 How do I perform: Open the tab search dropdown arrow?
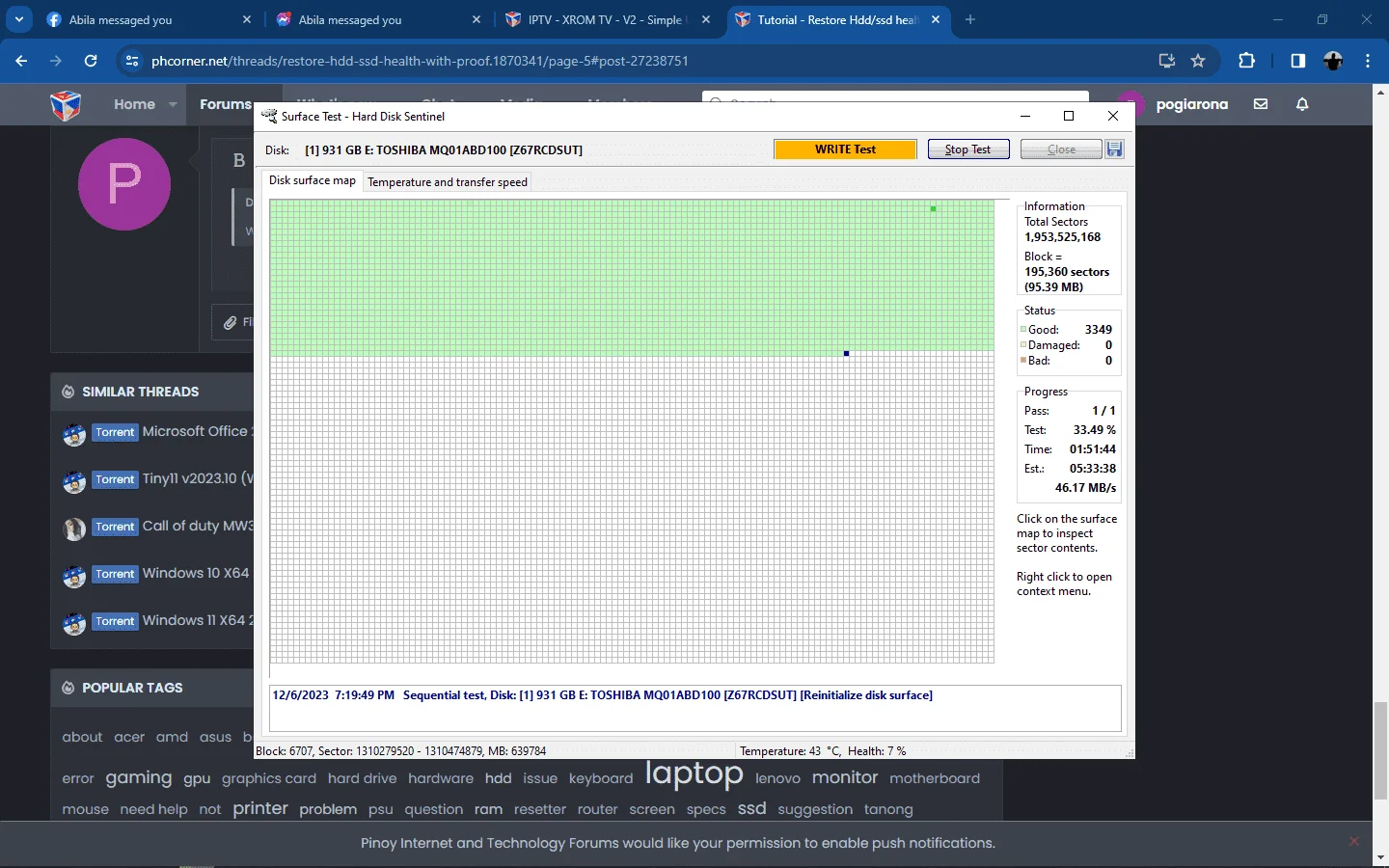18,19
